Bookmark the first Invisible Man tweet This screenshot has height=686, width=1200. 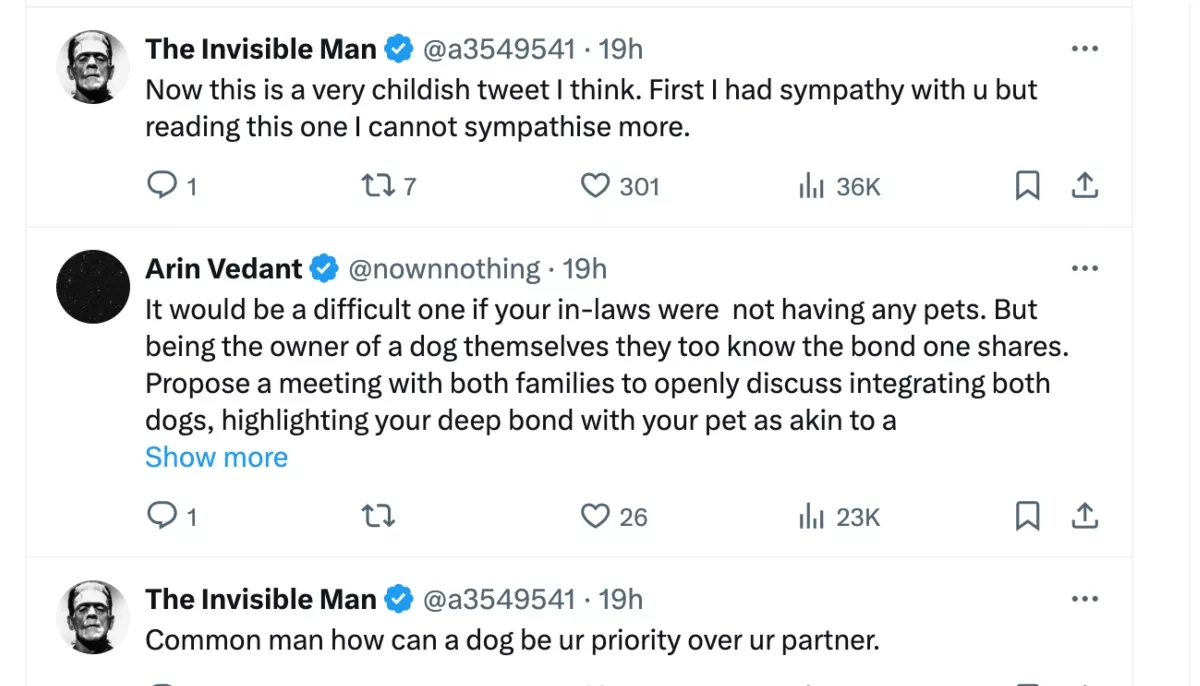click(x=1027, y=186)
